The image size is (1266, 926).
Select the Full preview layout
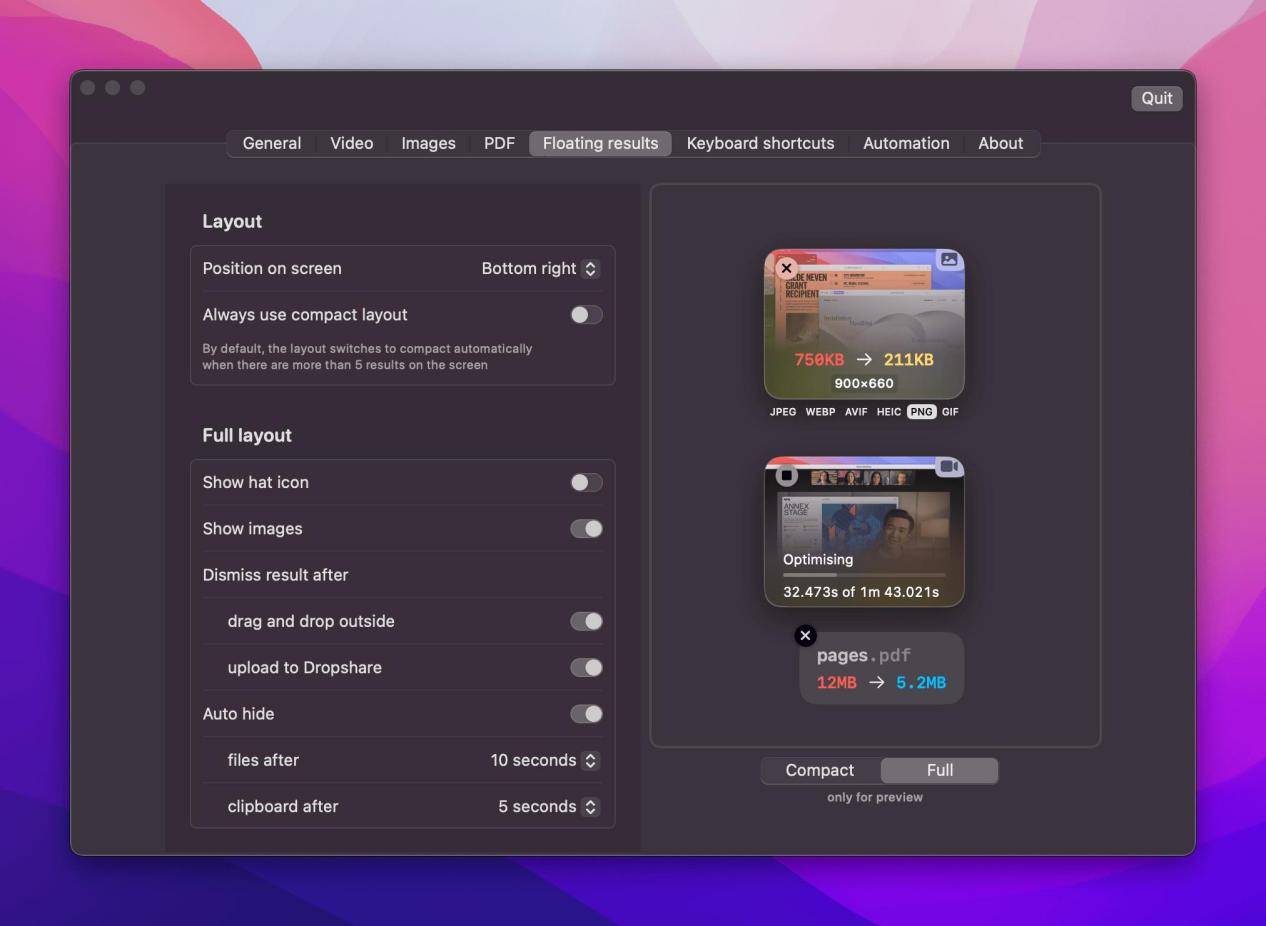click(939, 771)
